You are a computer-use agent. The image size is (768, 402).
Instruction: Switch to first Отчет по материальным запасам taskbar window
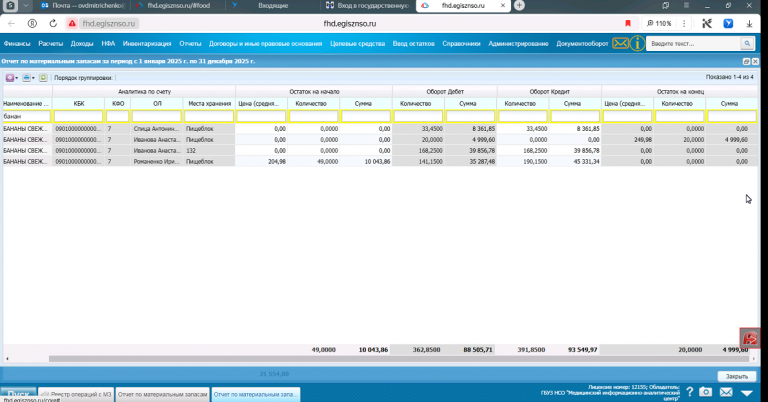163,394
